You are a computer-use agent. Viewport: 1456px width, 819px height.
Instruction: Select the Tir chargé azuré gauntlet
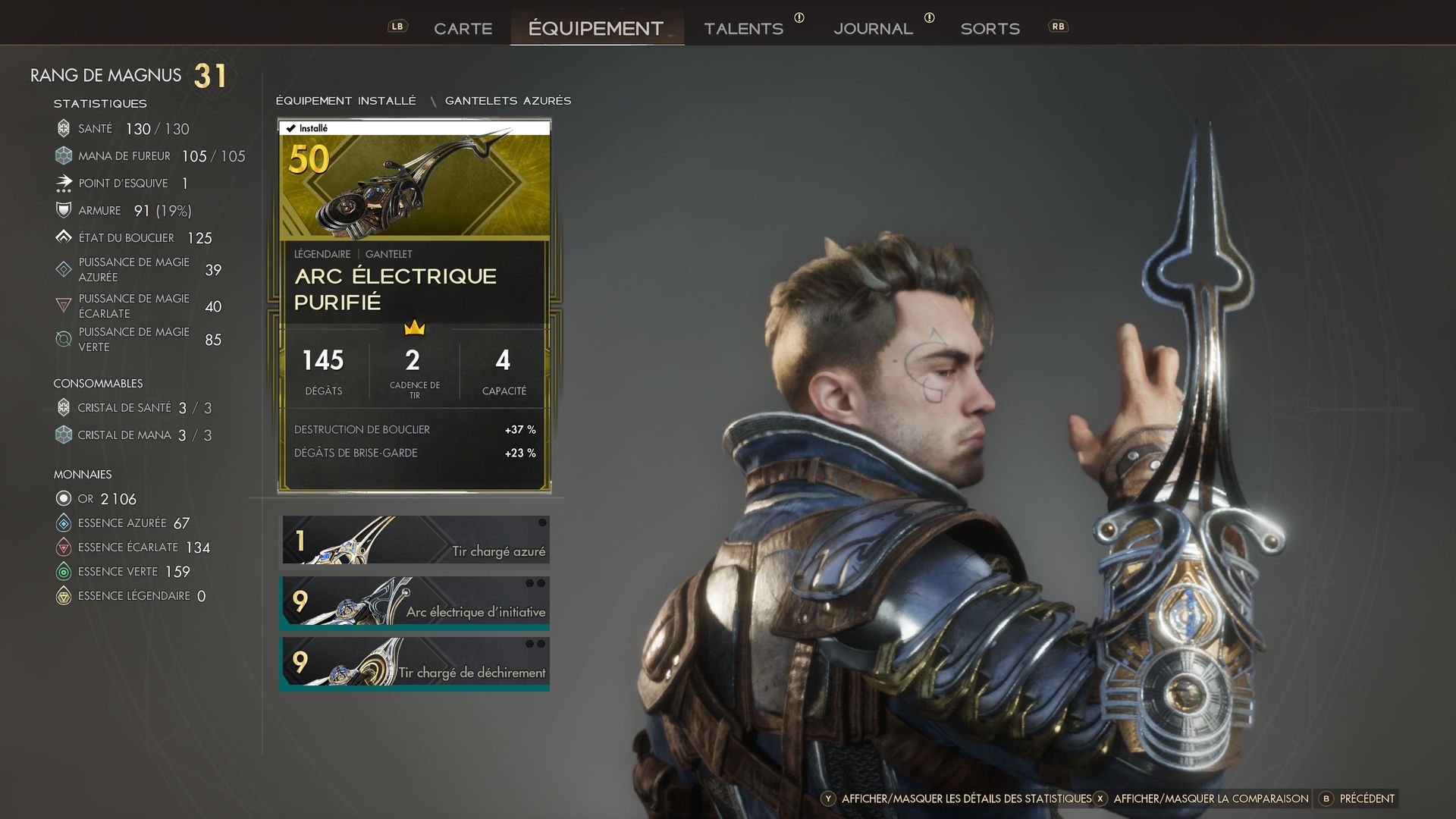click(x=416, y=540)
